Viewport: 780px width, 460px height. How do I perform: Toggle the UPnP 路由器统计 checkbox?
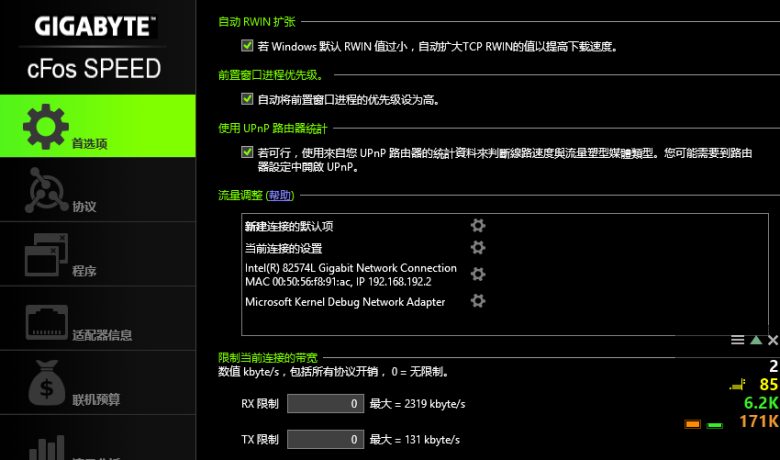[247, 152]
